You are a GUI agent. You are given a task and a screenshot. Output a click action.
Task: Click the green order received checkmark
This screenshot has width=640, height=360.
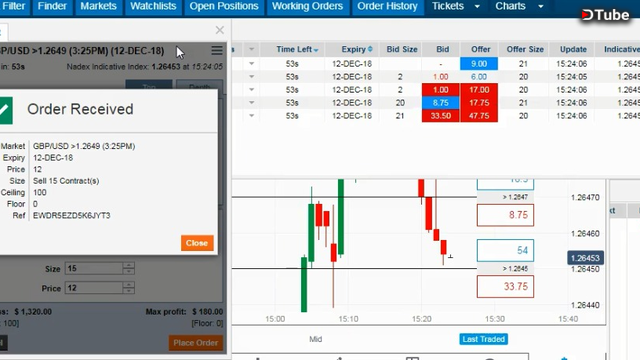pos(6,110)
